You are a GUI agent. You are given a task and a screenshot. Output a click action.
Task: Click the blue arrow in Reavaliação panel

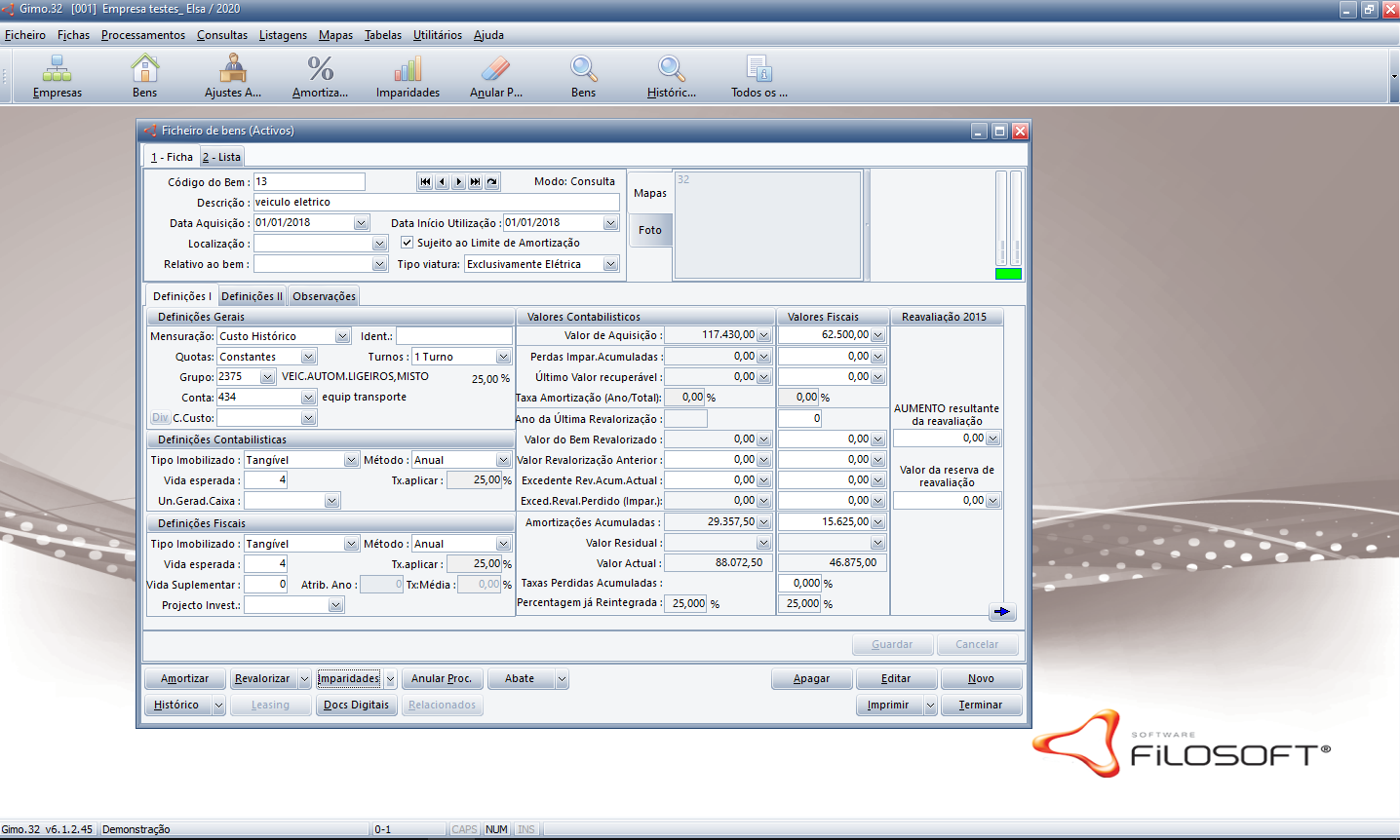[1001, 612]
